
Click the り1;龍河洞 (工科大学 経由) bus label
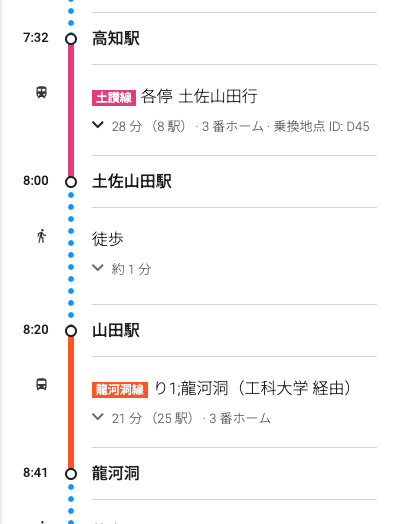[253, 388]
